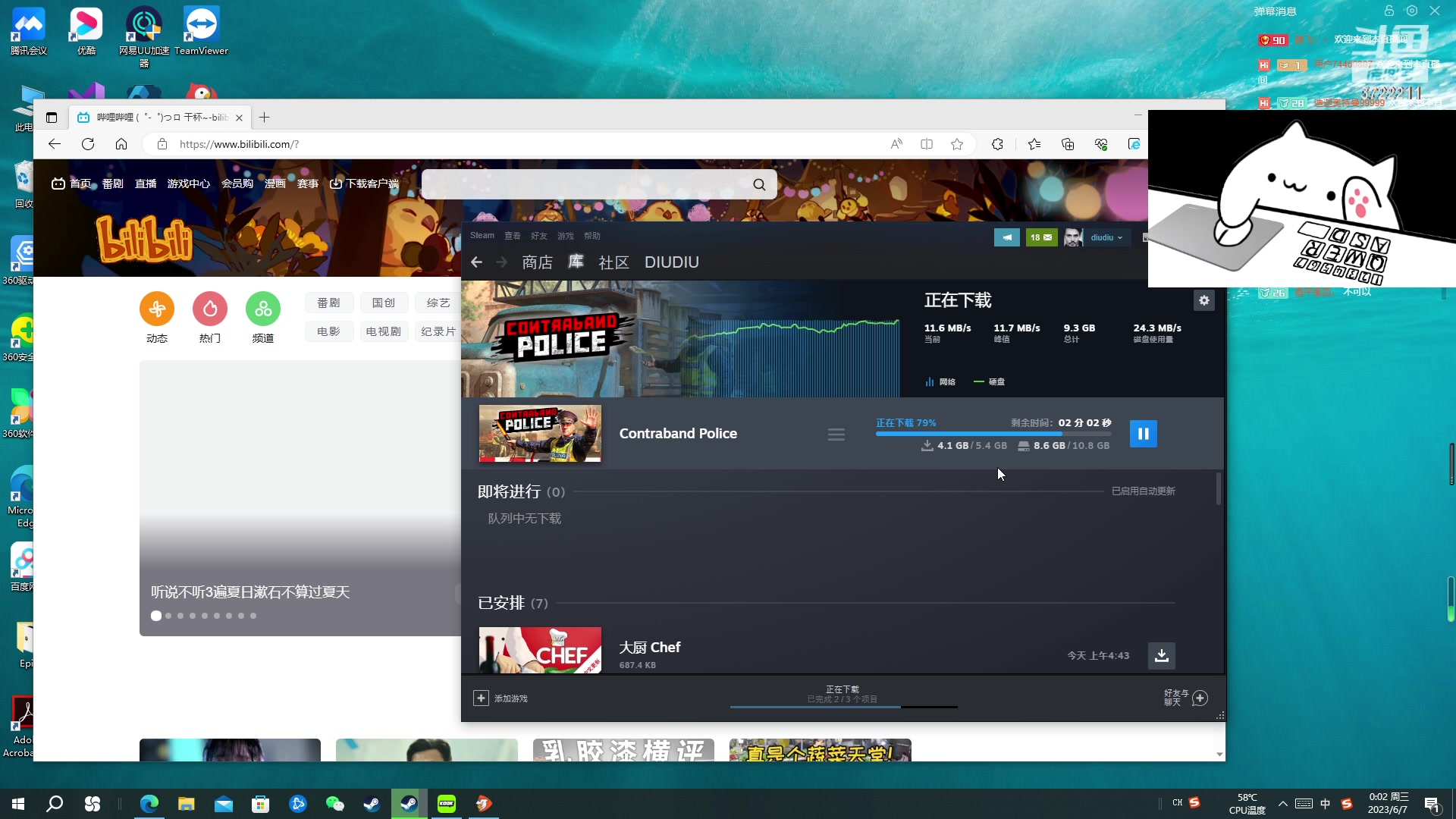Click the read aloud icon in Edge
This screenshot has height=819, width=1456.
click(896, 144)
